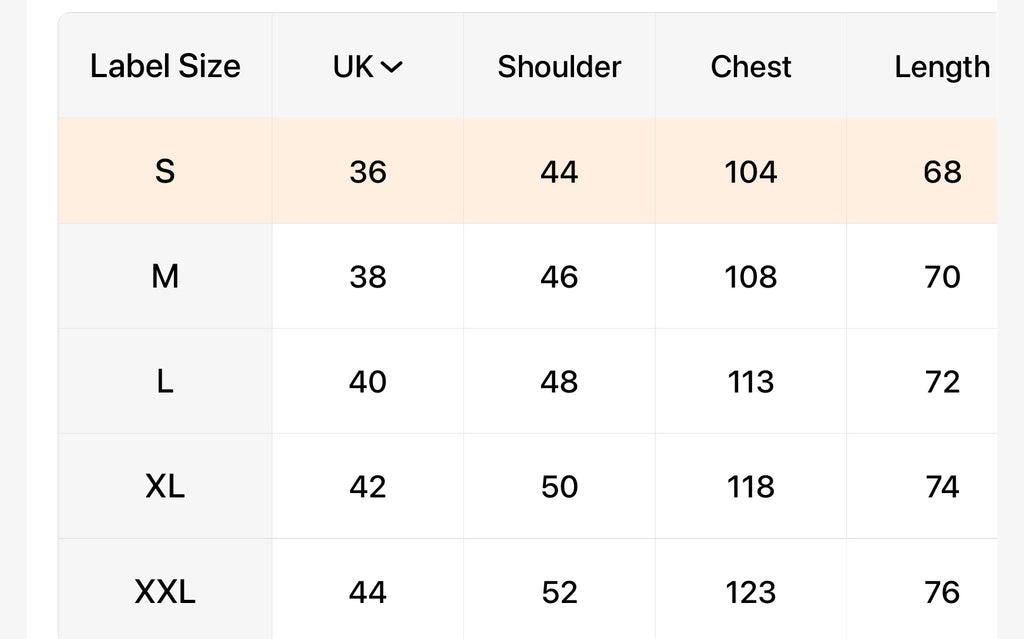The height and width of the screenshot is (639, 1024).
Task: Click the chest value 104 cell
Action: (750, 171)
